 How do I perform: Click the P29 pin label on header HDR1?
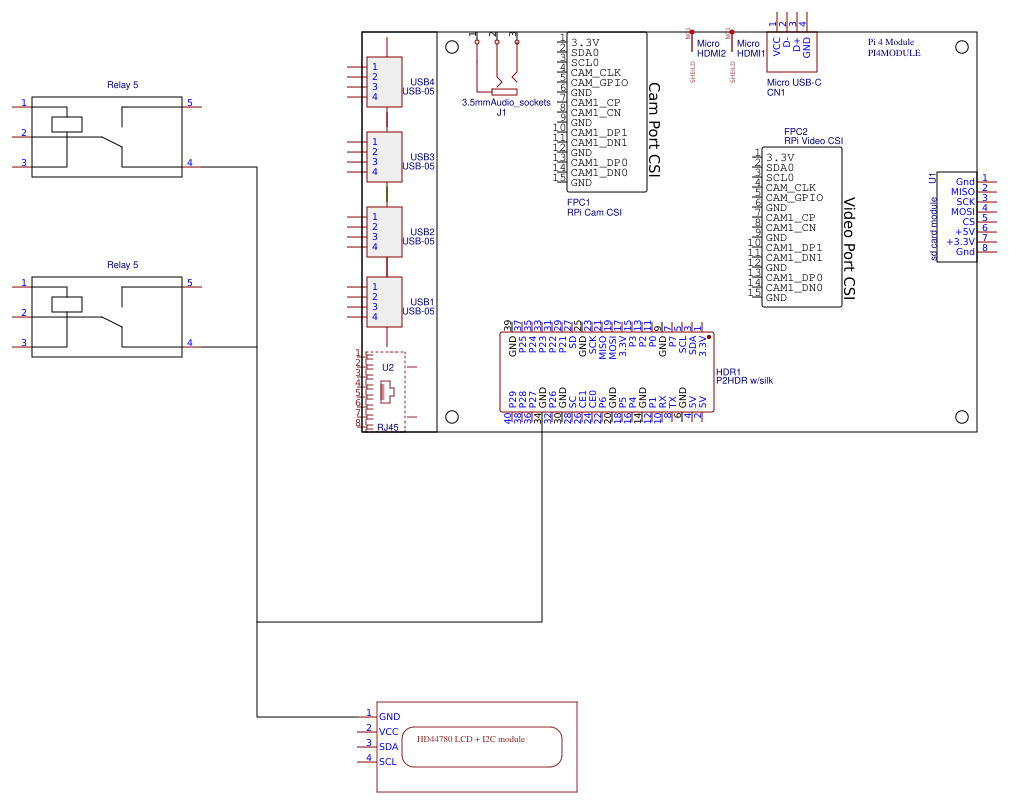click(513, 400)
